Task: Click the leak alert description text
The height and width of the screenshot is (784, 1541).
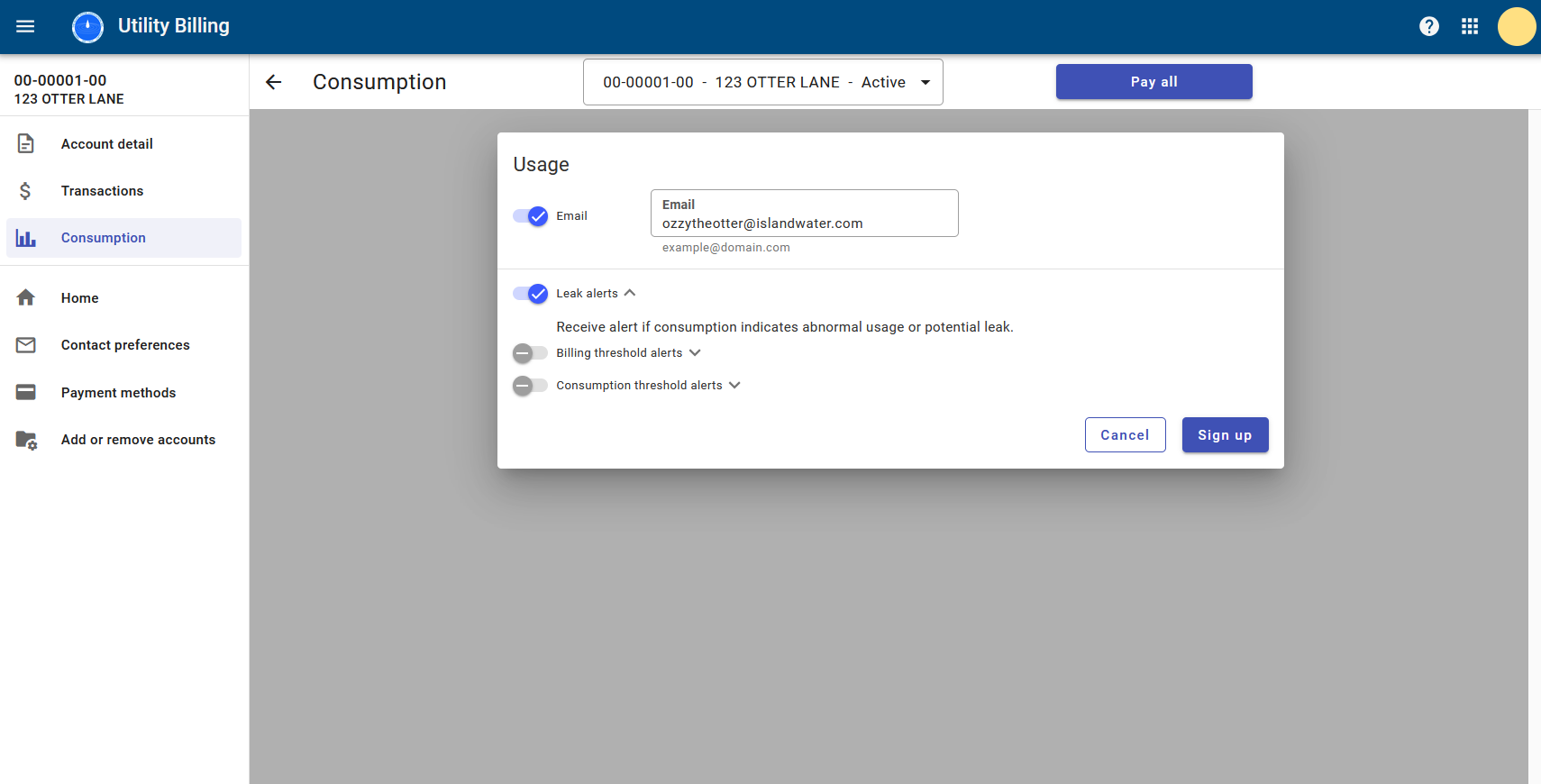Action: pos(785,327)
